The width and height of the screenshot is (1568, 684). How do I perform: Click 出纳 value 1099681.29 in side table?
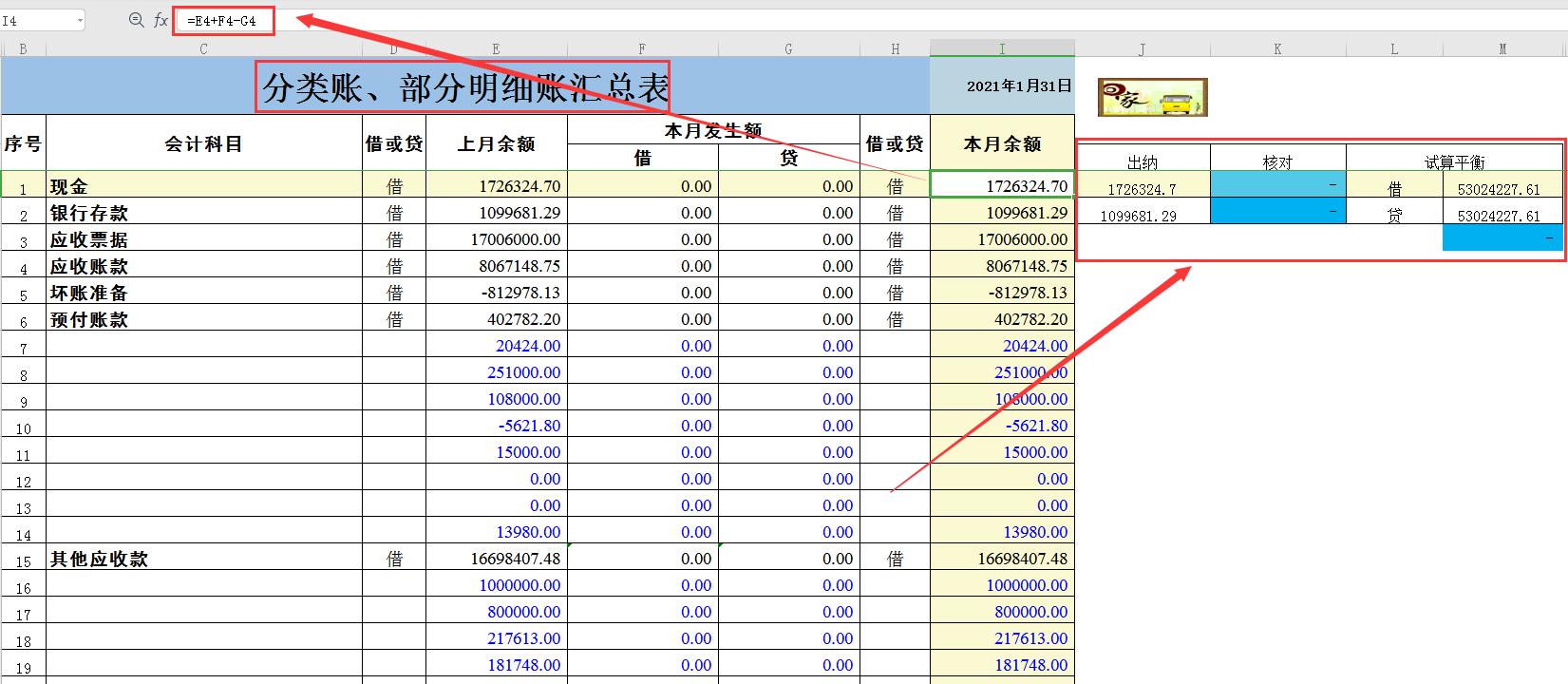click(1143, 213)
